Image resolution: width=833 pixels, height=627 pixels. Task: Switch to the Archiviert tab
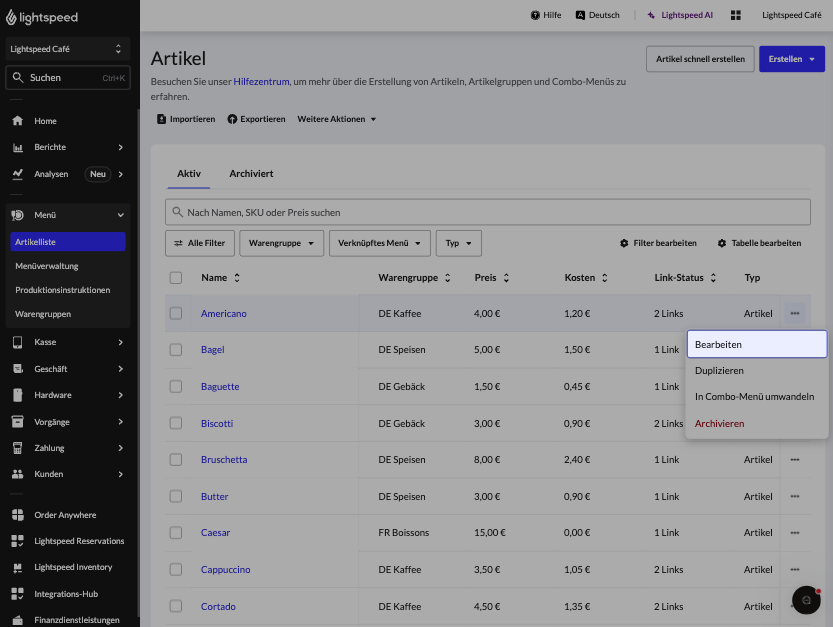tap(251, 174)
